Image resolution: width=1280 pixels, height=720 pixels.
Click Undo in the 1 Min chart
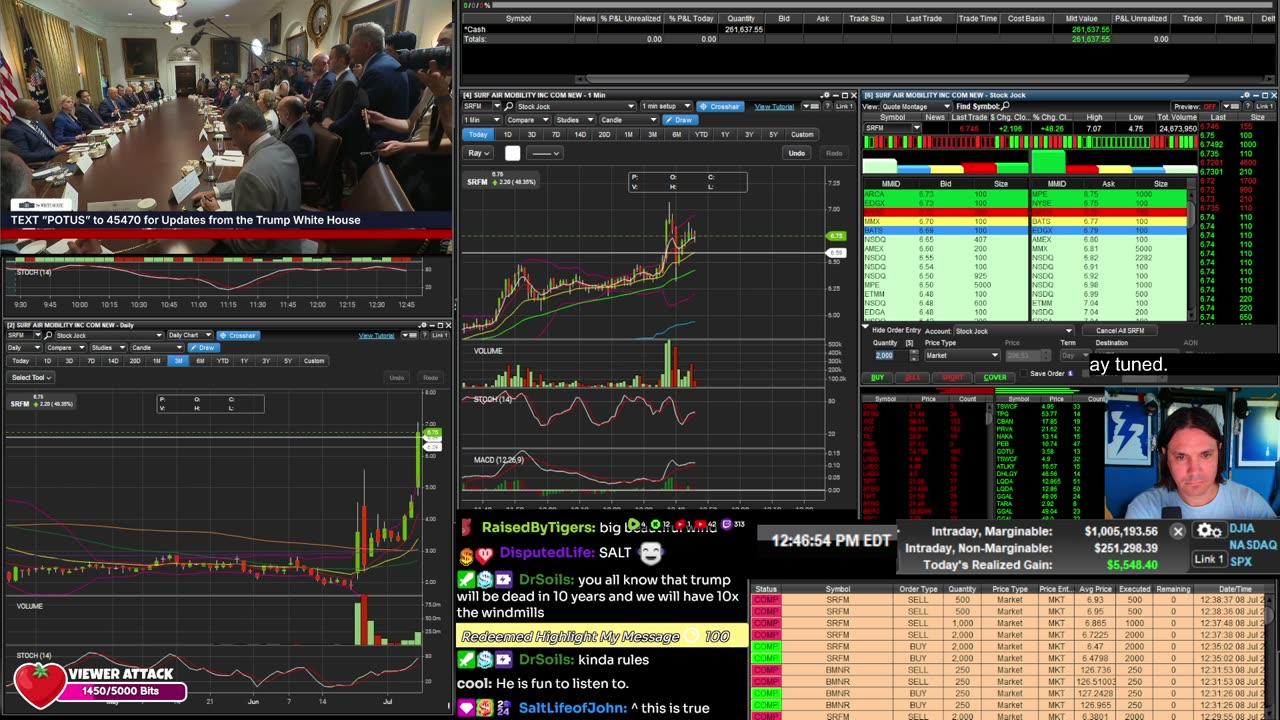point(797,153)
